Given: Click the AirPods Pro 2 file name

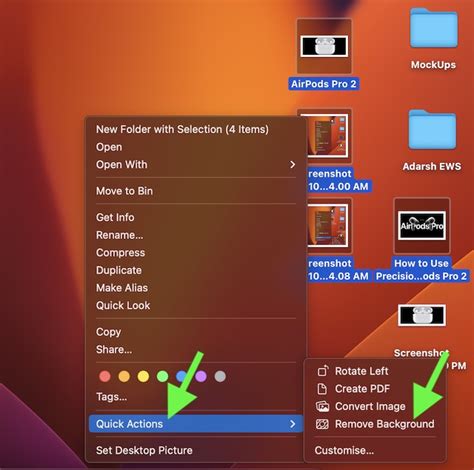Looking at the screenshot, I should tap(324, 84).
